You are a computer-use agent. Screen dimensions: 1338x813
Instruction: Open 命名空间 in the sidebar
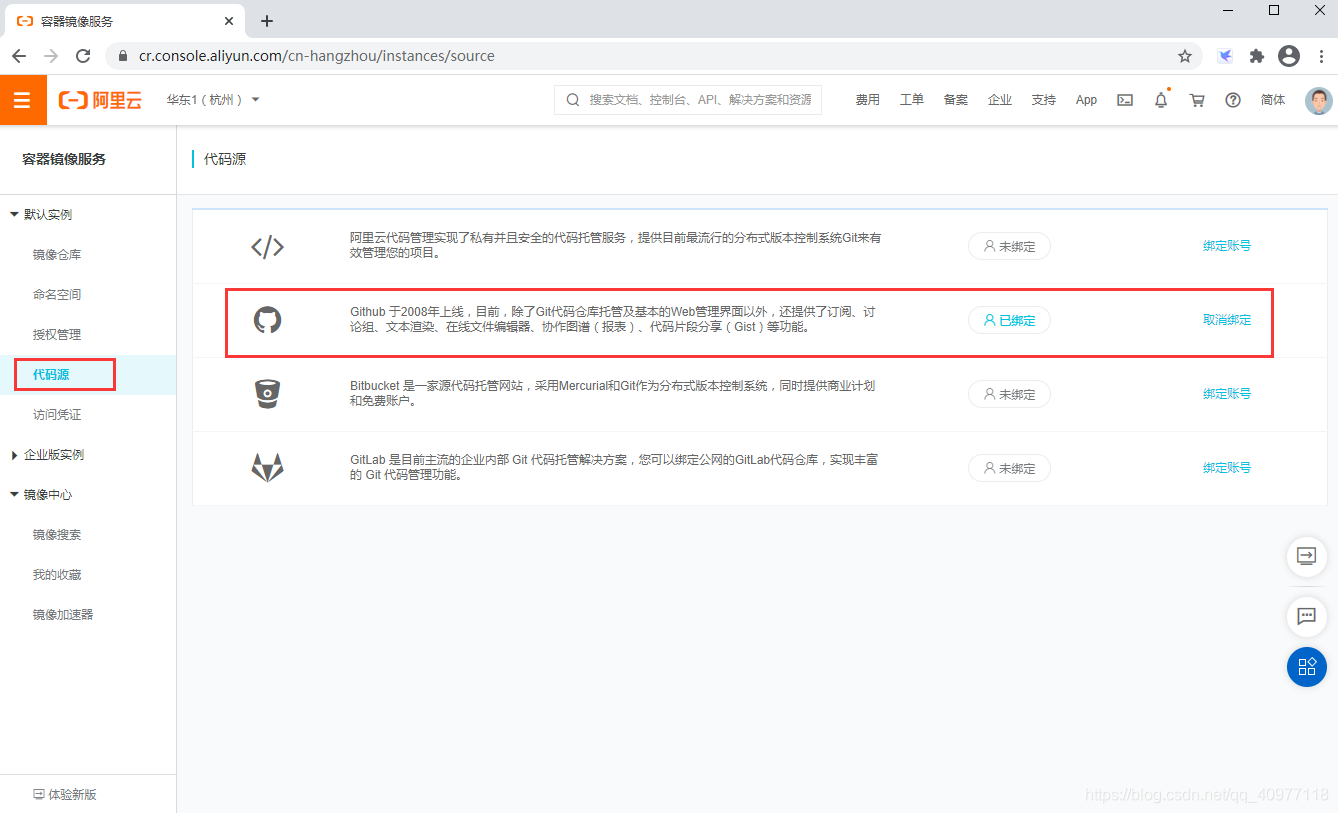click(57, 295)
